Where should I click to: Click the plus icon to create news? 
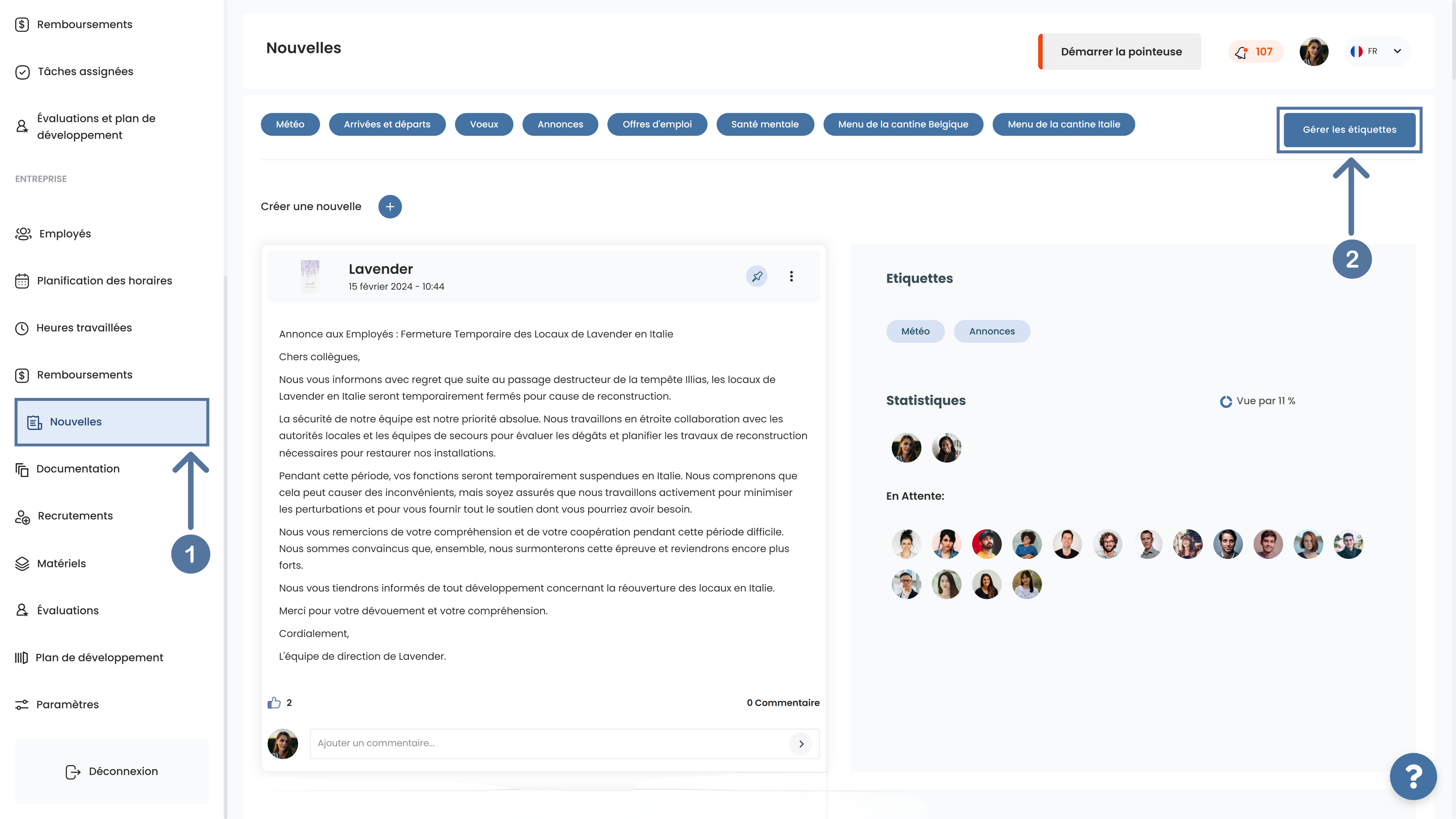point(390,207)
